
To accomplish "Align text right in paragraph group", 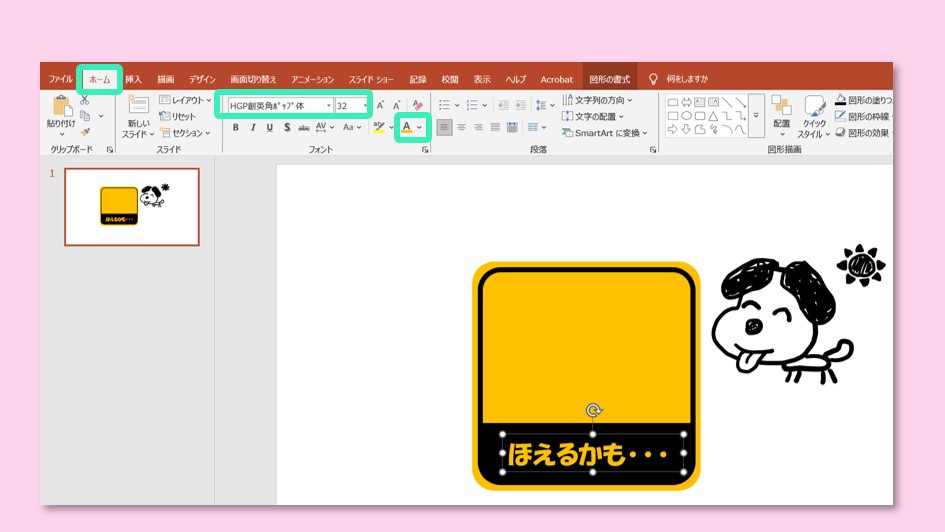I will coord(478,127).
